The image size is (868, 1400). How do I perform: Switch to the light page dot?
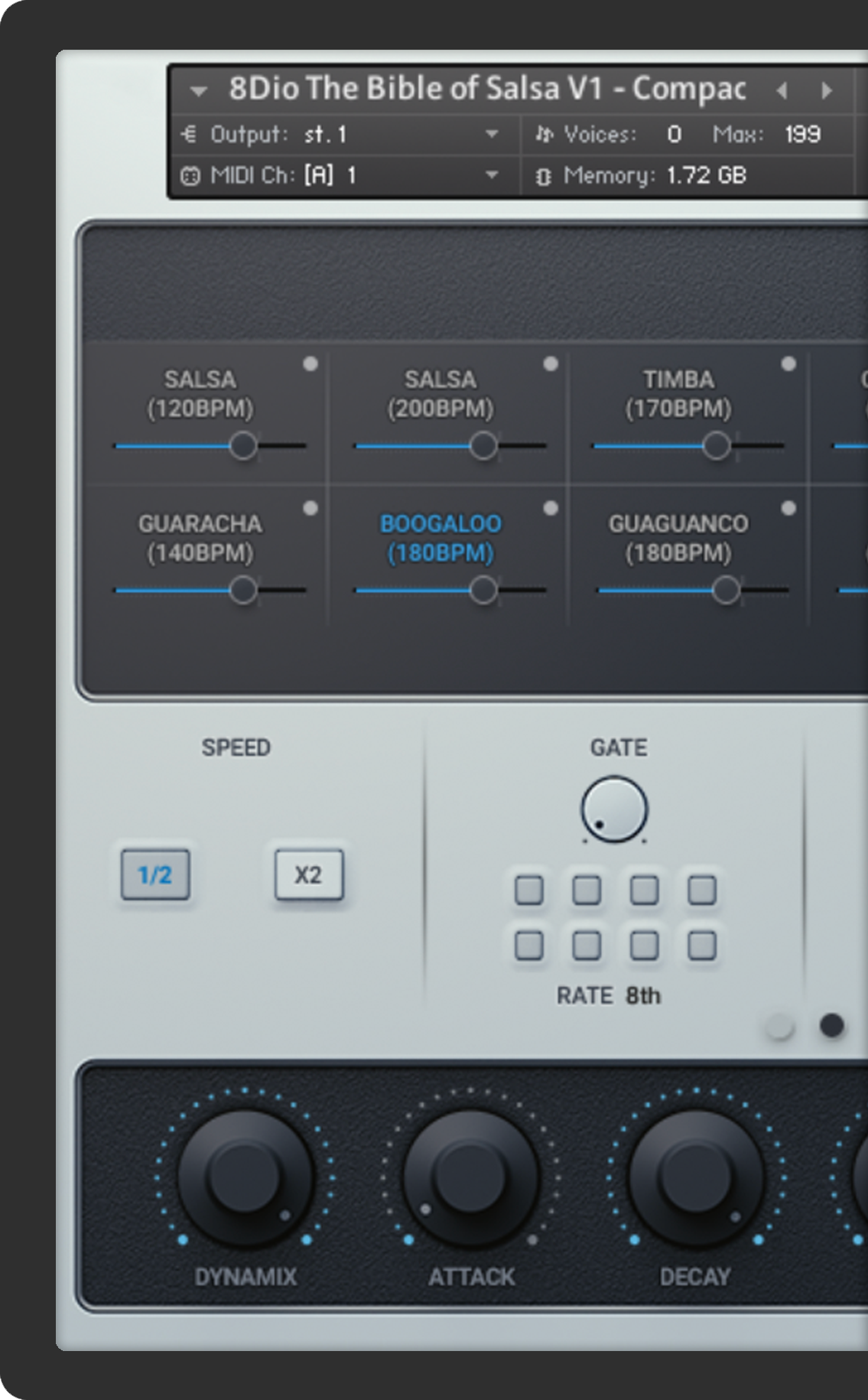coord(779,1026)
